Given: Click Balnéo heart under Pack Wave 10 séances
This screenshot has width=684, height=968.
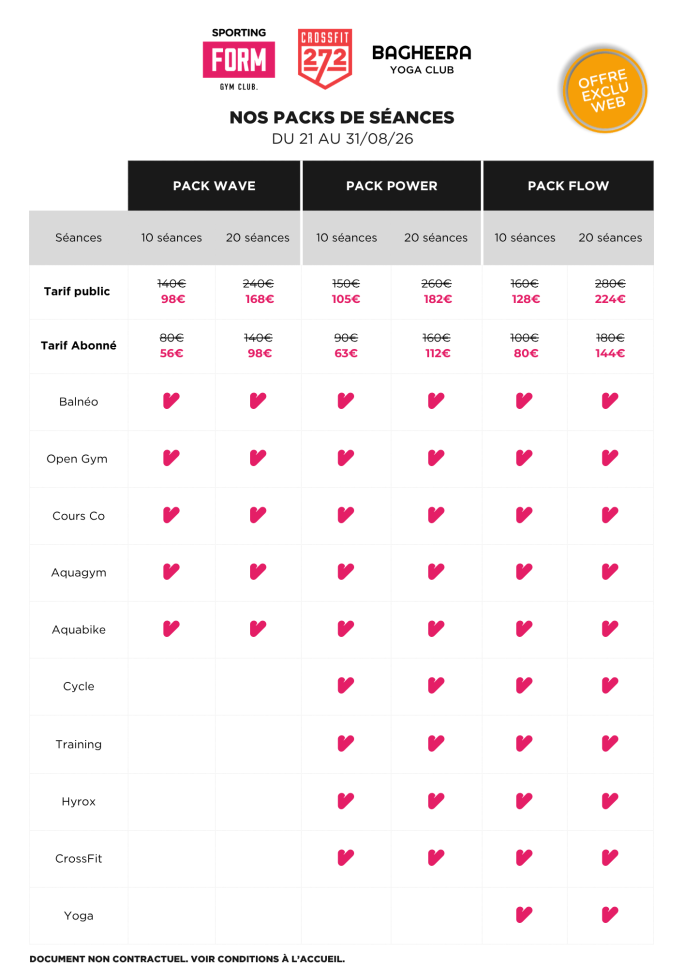Looking at the screenshot, I should (x=171, y=401).
